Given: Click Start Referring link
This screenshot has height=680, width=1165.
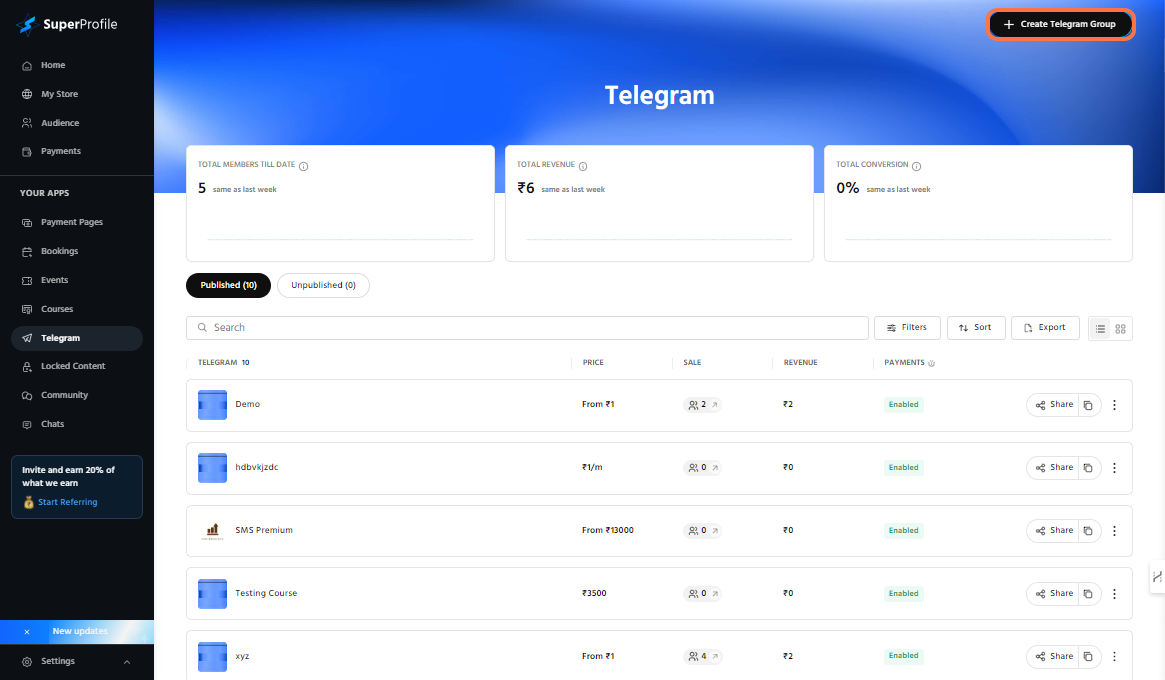Looking at the screenshot, I should tap(68, 502).
